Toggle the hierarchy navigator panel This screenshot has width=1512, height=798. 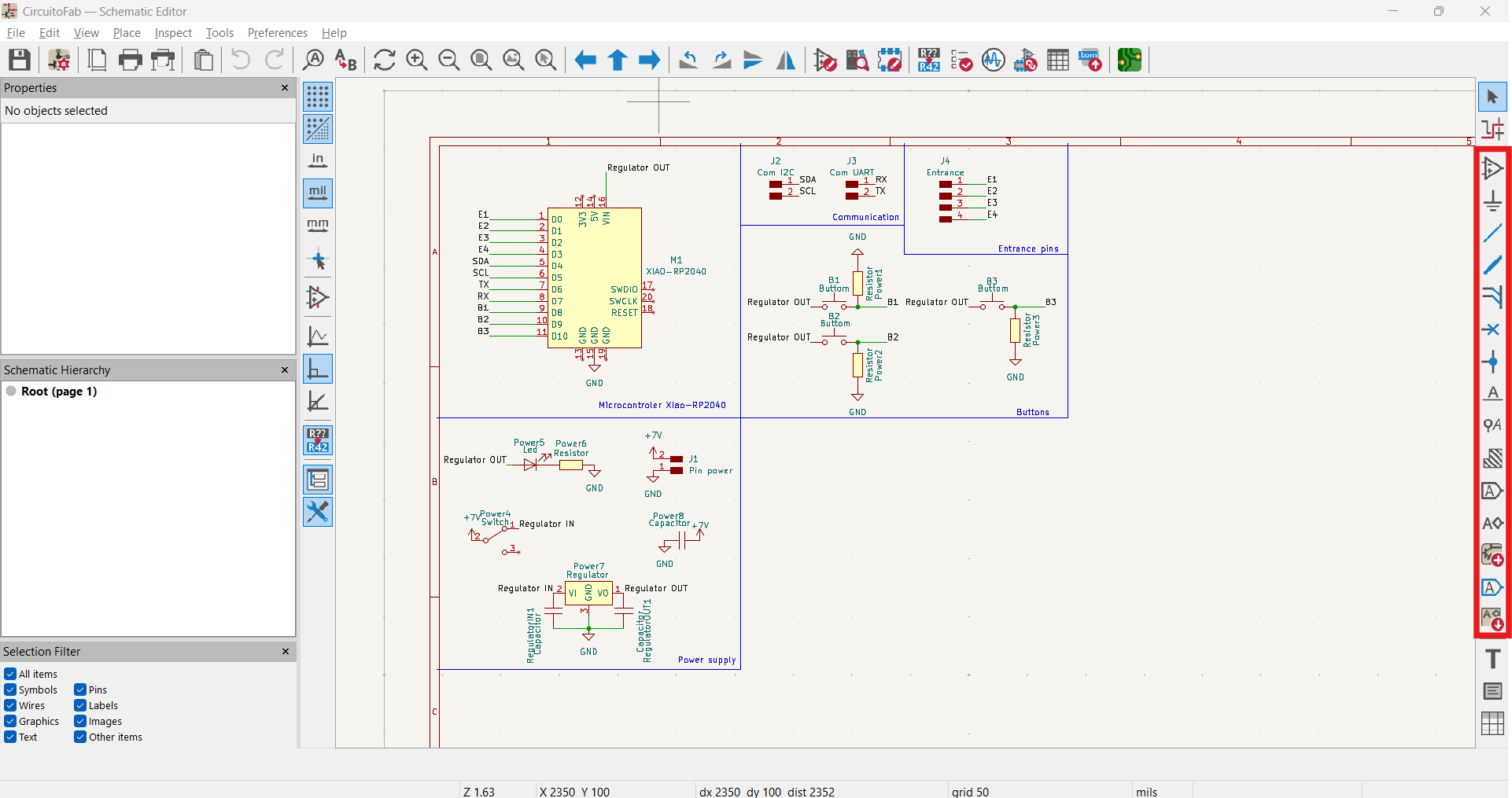point(318,480)
